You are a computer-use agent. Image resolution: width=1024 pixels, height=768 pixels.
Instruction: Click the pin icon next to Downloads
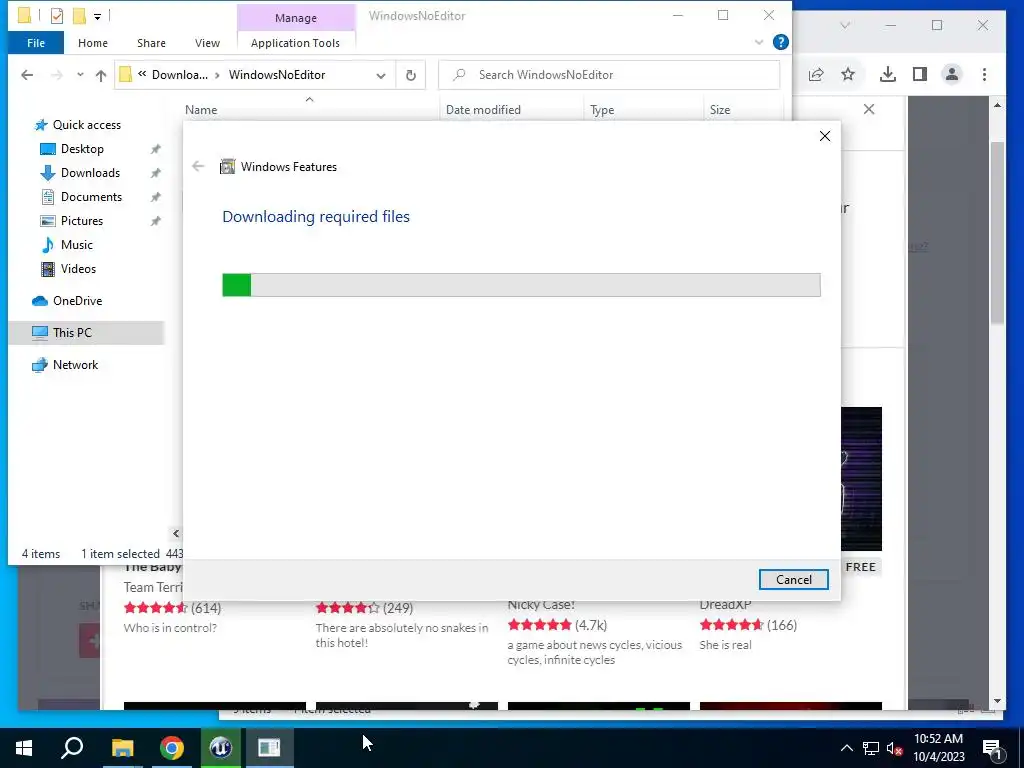click(155, 174)
